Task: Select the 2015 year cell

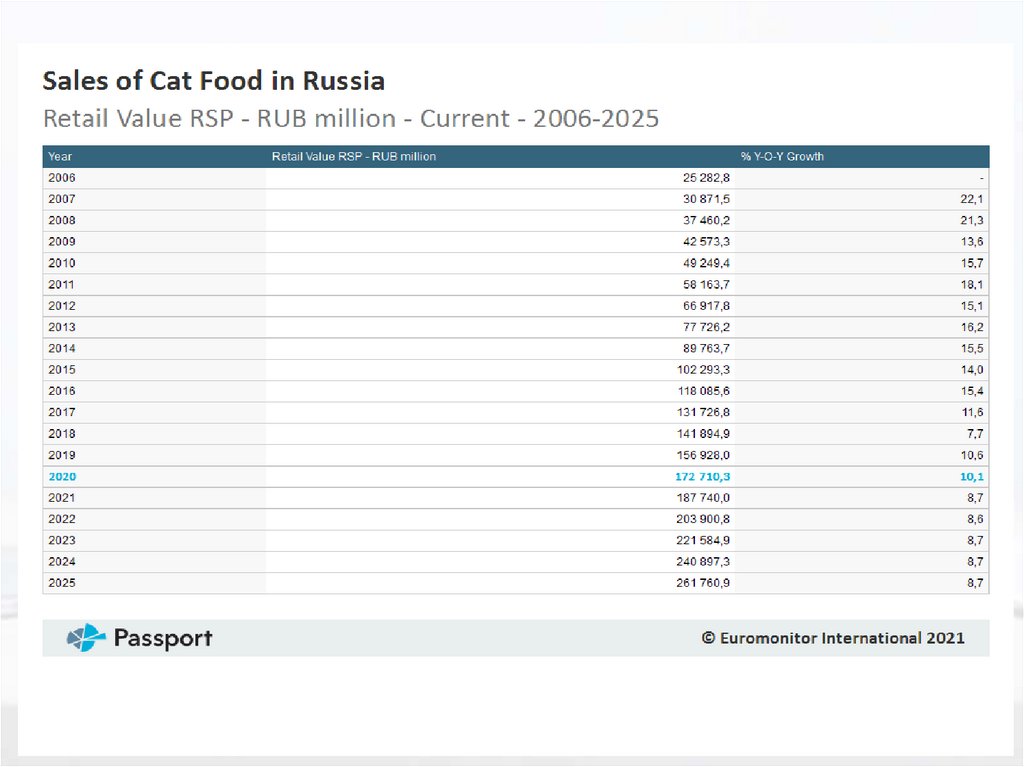Action: click(62, 369)
